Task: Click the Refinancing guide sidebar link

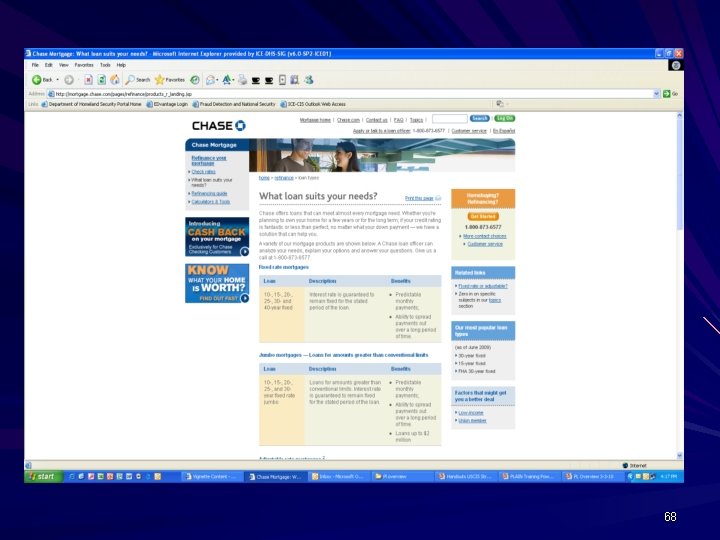Action: pyautogui.click(x=209, y=193)
